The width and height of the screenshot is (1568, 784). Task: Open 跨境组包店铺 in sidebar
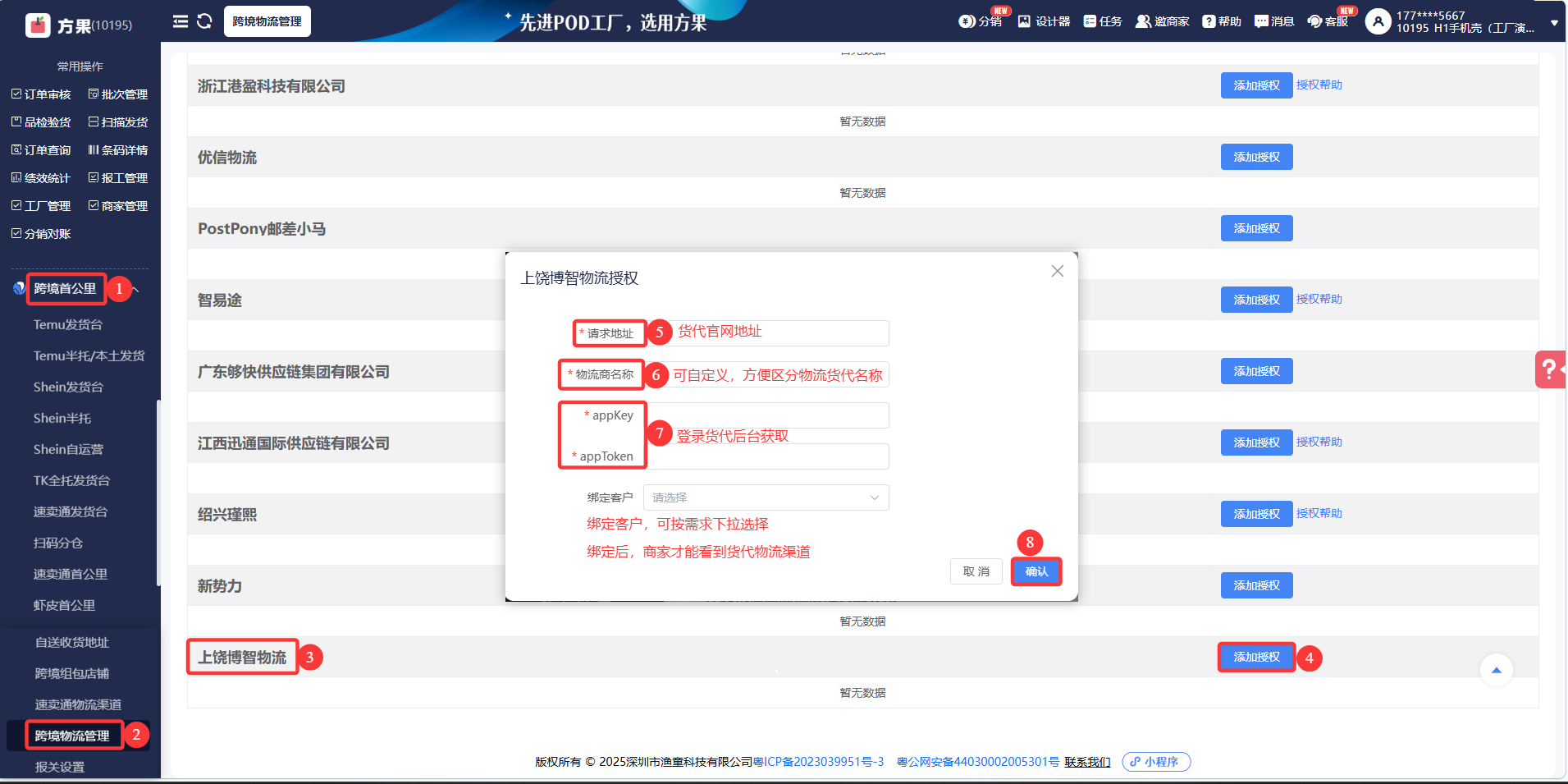[72, 674]
